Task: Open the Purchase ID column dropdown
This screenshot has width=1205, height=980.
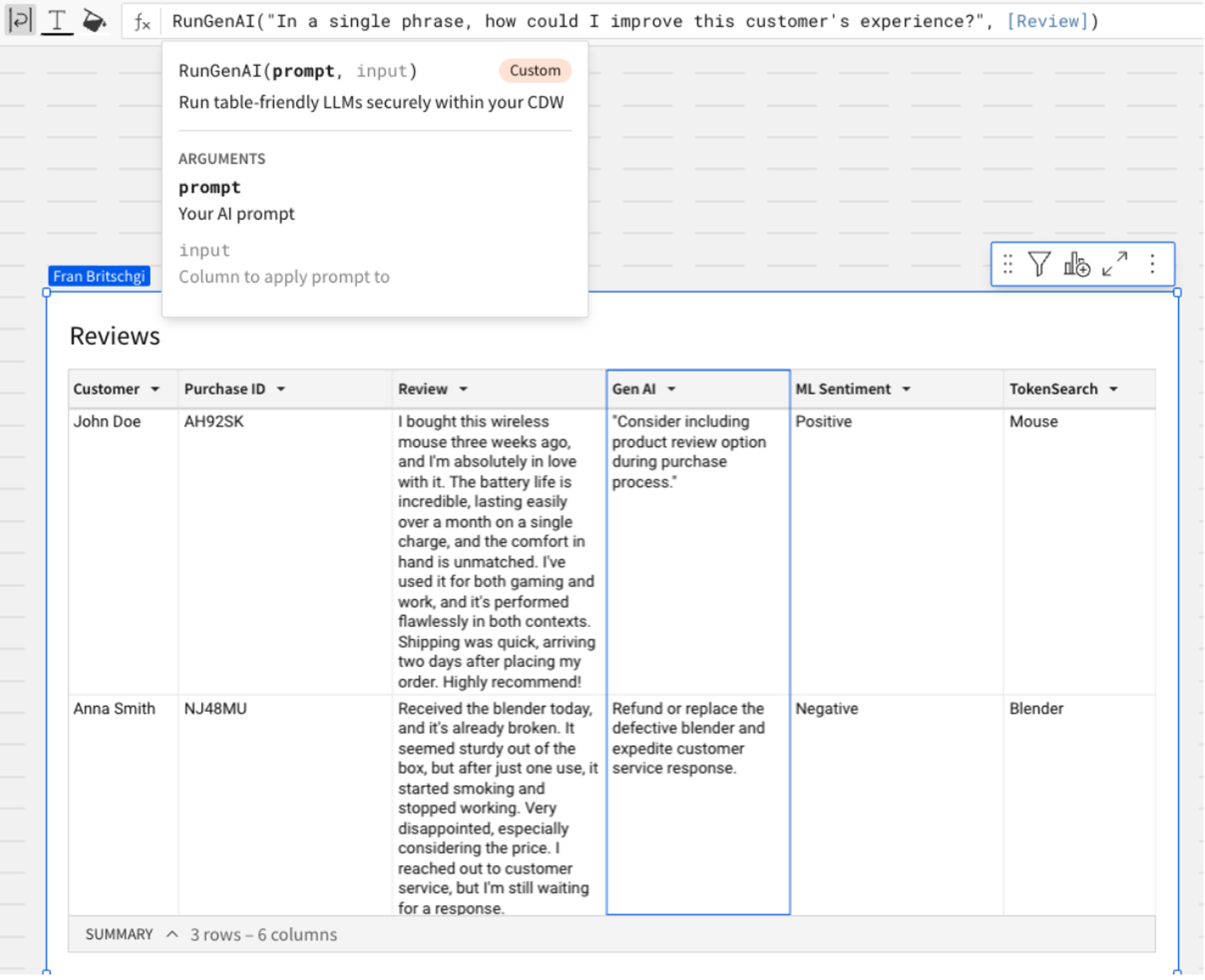Action: (x=281, y=389)
